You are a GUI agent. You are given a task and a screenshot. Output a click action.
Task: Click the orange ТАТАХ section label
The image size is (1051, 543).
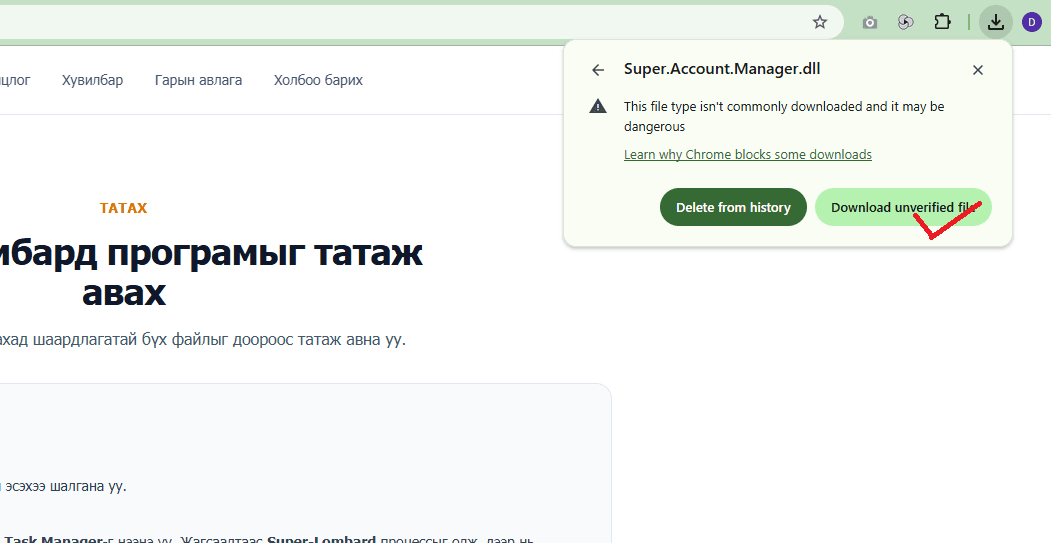[123, 208]
